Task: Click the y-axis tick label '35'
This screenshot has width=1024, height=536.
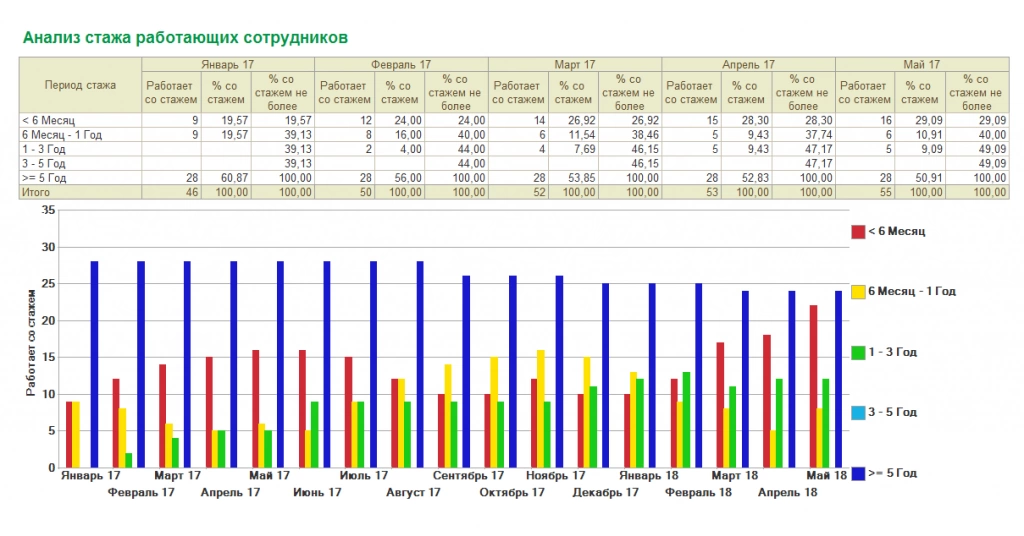Action: (x=48, y=210)
